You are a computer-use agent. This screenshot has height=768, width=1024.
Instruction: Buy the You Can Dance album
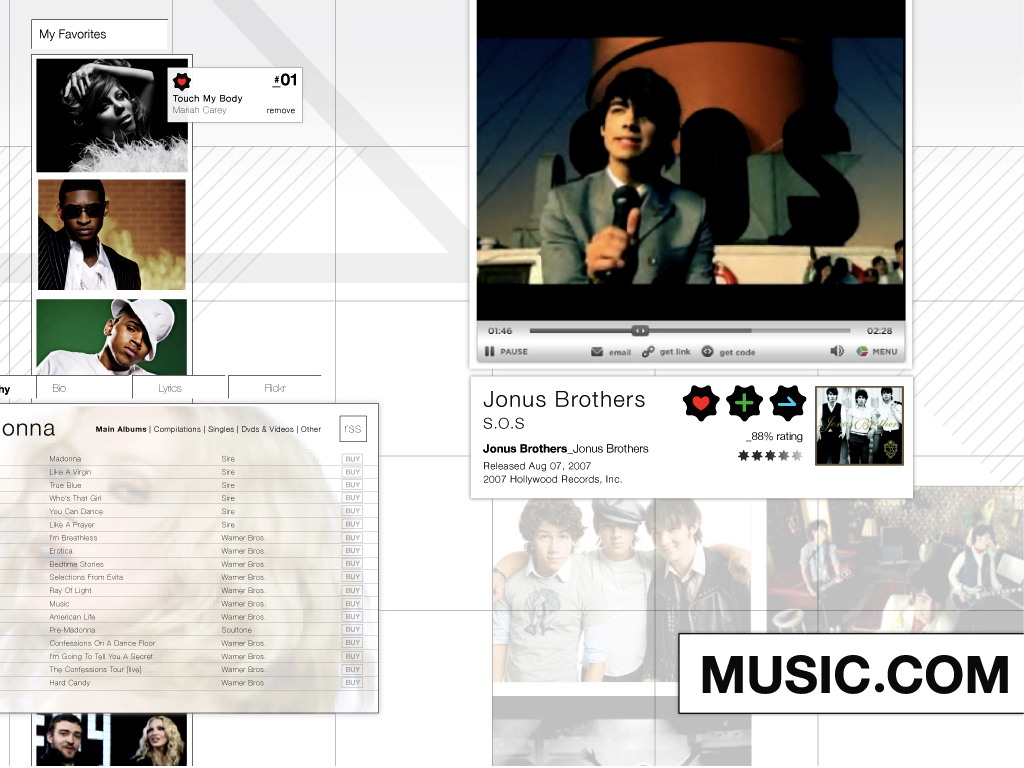[x=353, y=511]
